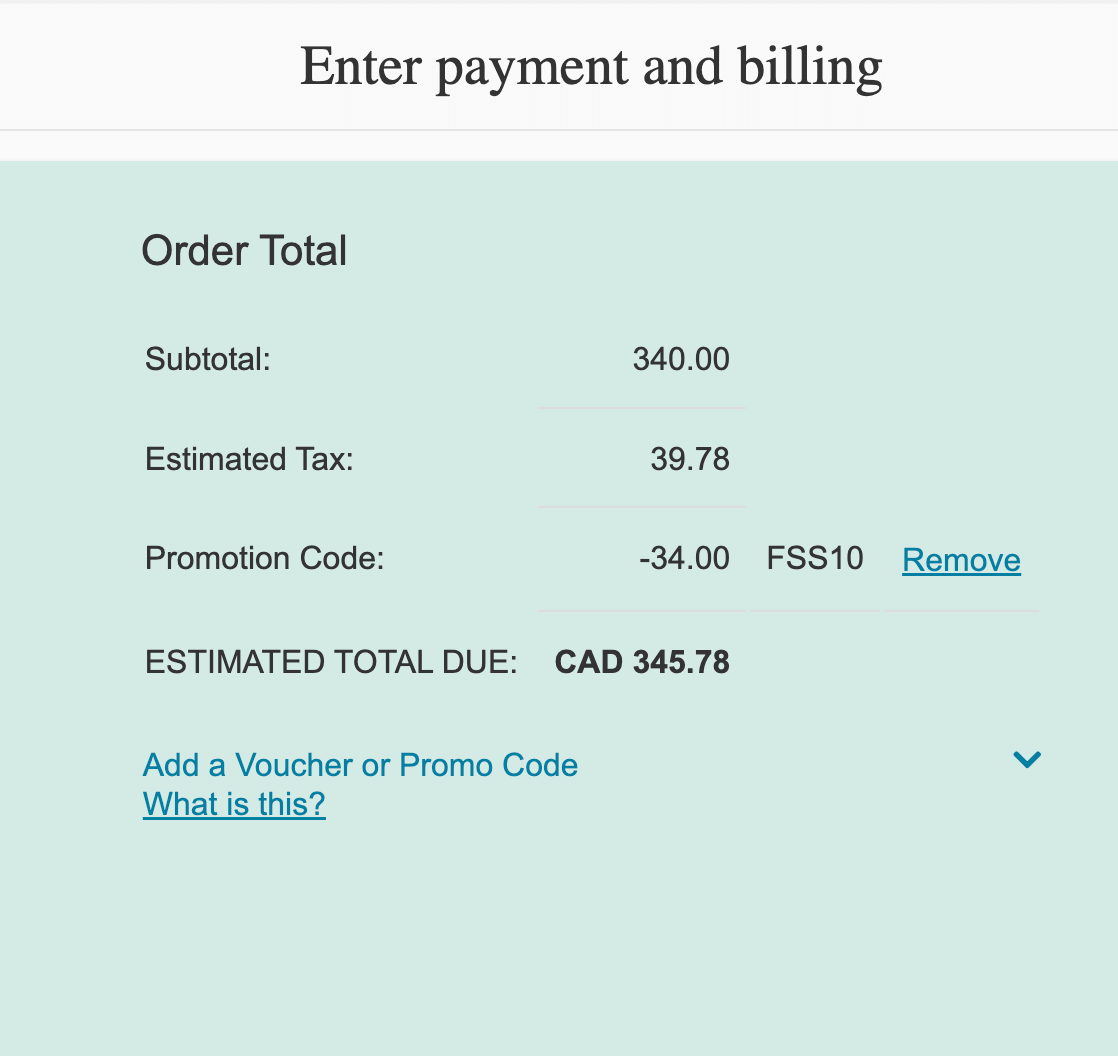This screenshot has height=1056, width=1118.
Task: Select the 39.78 estimated tax amount
Action: point(690,459)
